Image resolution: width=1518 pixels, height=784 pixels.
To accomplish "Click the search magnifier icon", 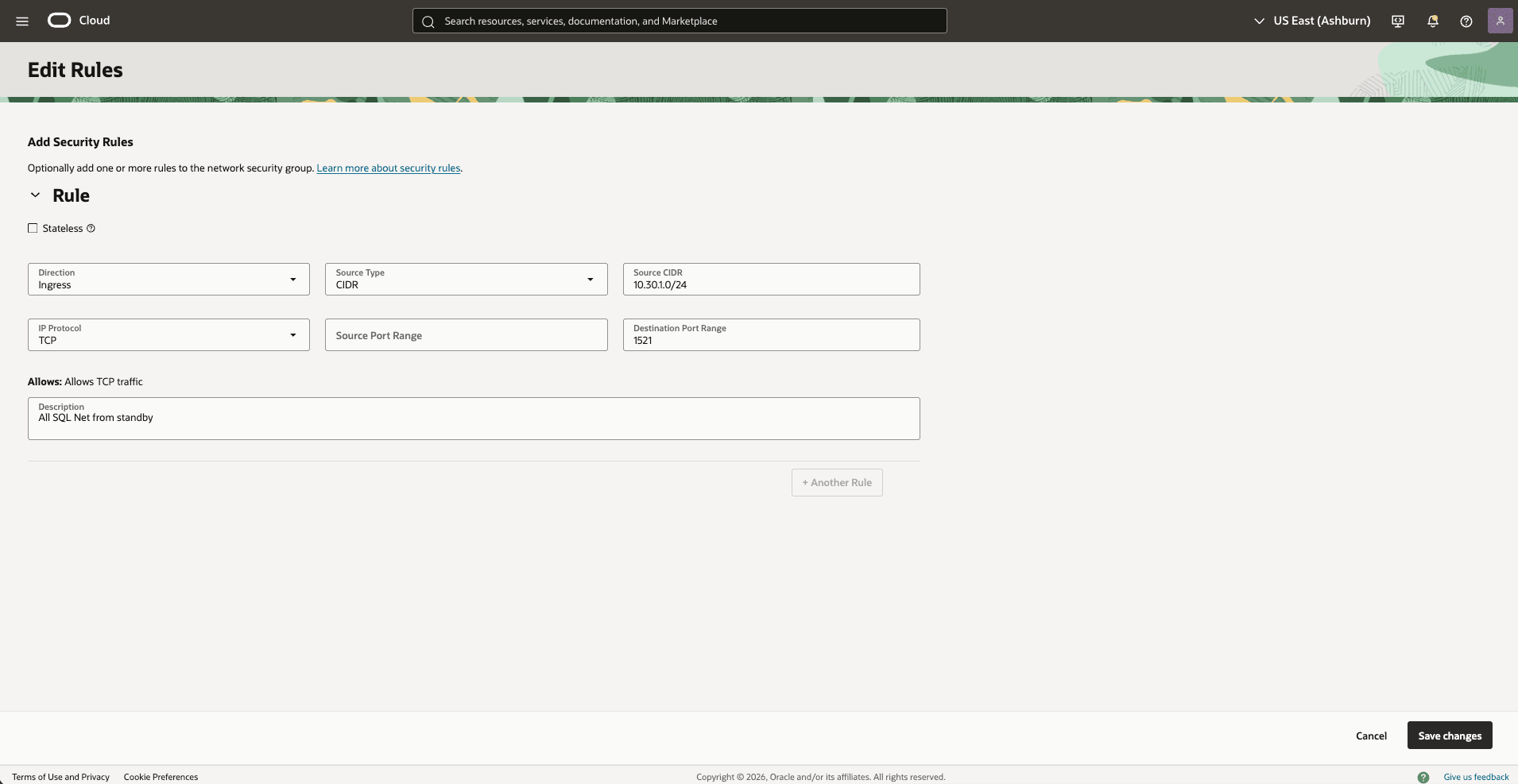I will tap(428, 21).
